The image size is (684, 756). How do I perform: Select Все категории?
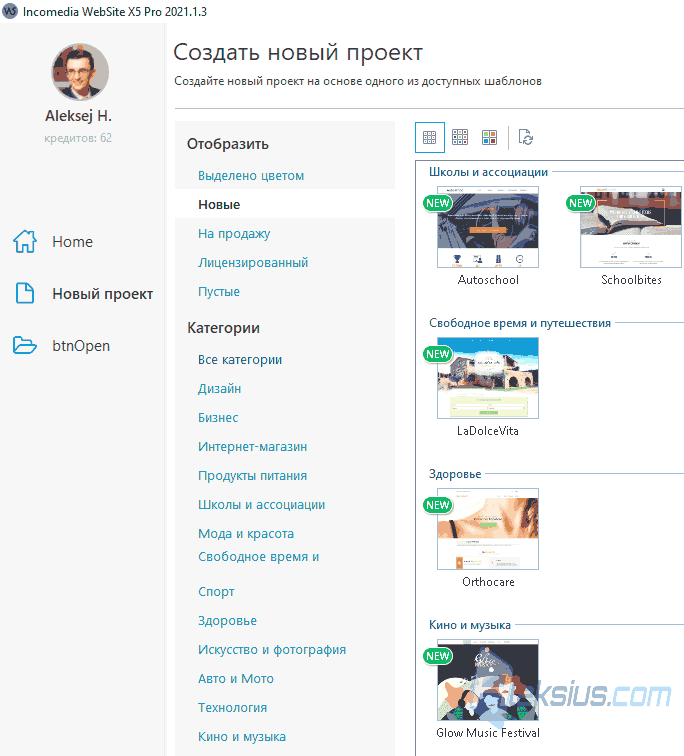(240, 360)
